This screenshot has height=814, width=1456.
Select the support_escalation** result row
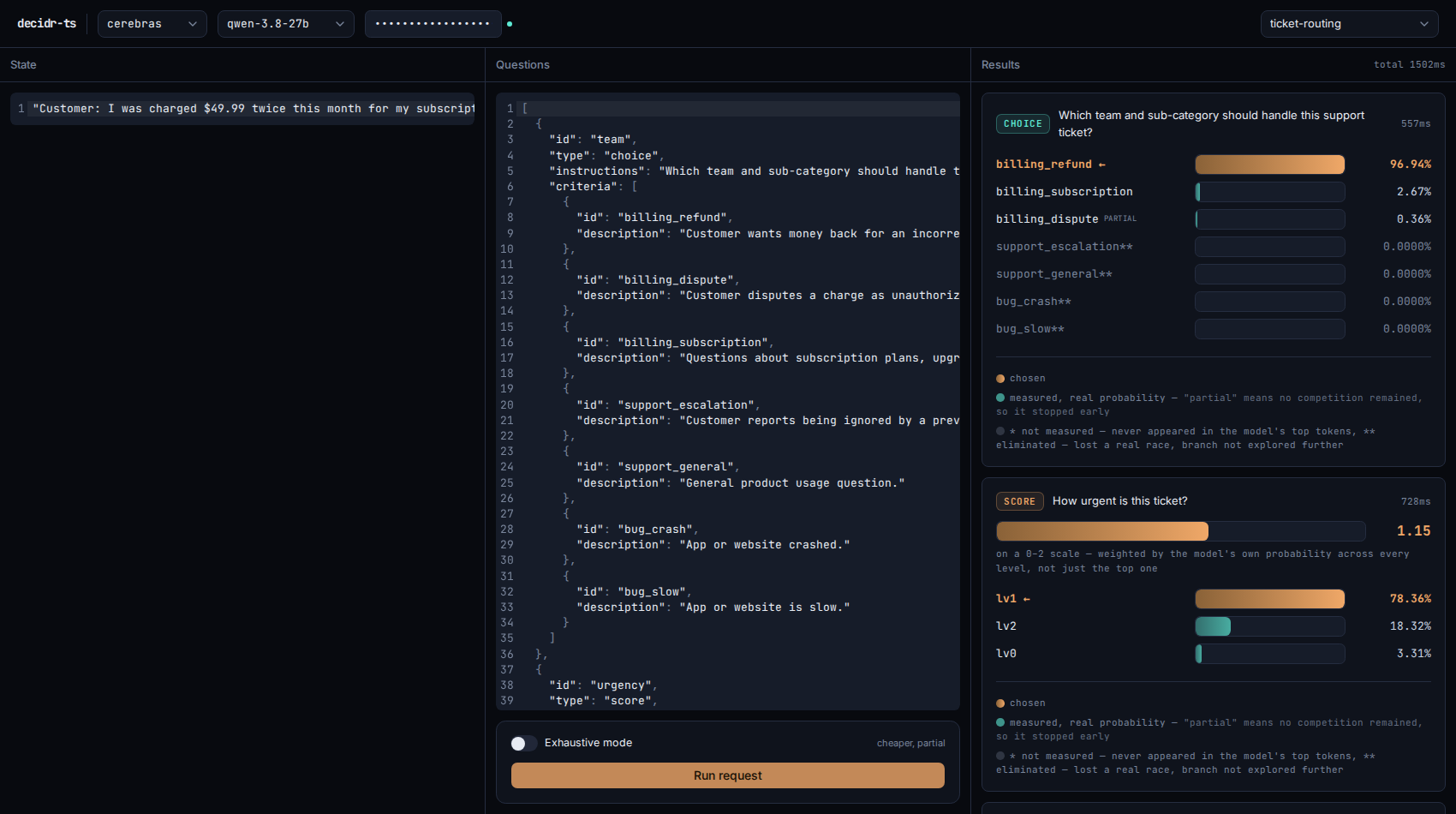[1214, 247]
